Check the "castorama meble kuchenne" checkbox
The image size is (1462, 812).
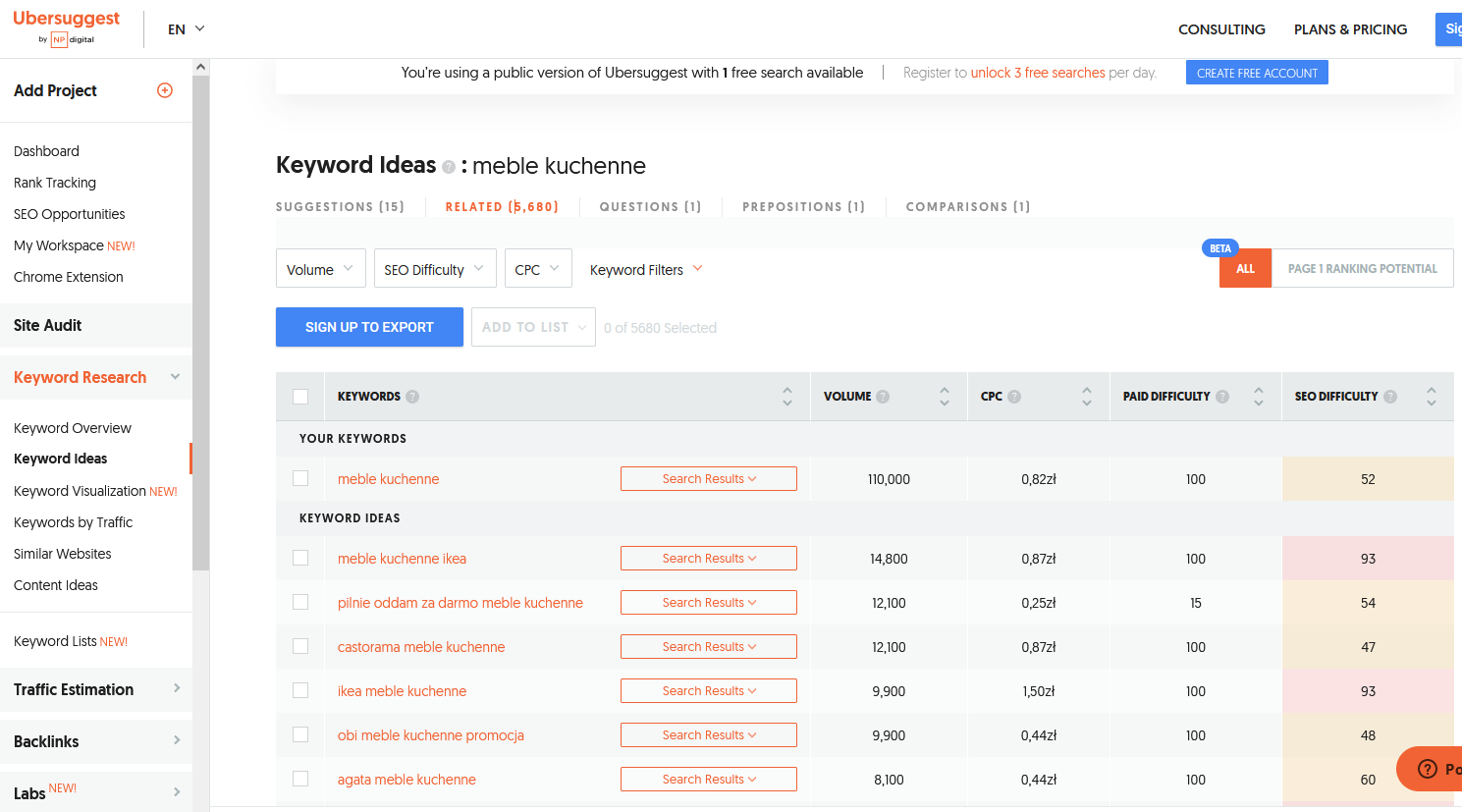click(300, 646)
